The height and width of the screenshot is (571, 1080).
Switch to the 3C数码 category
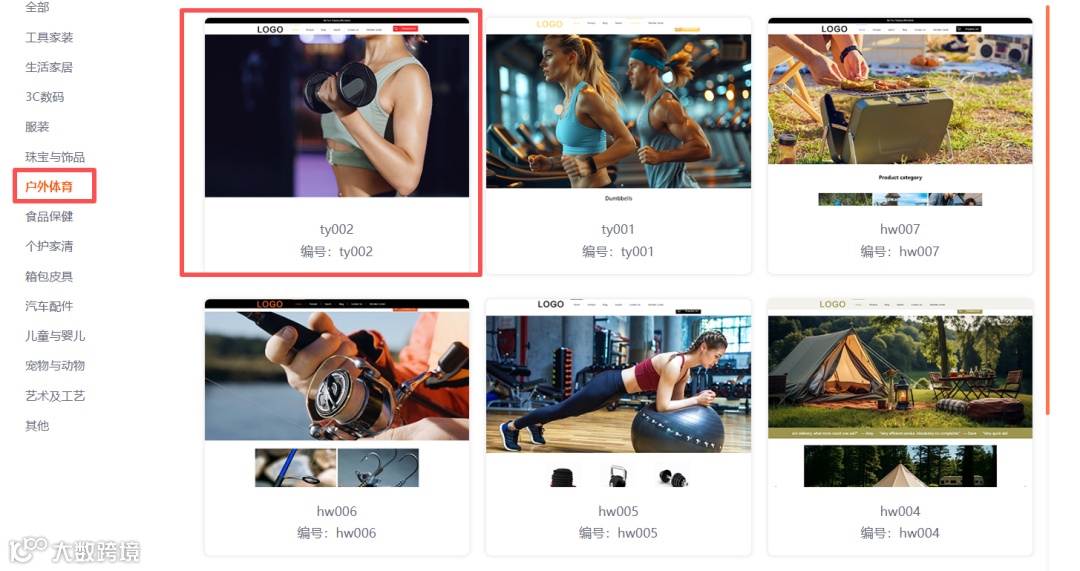coord(45,97)
